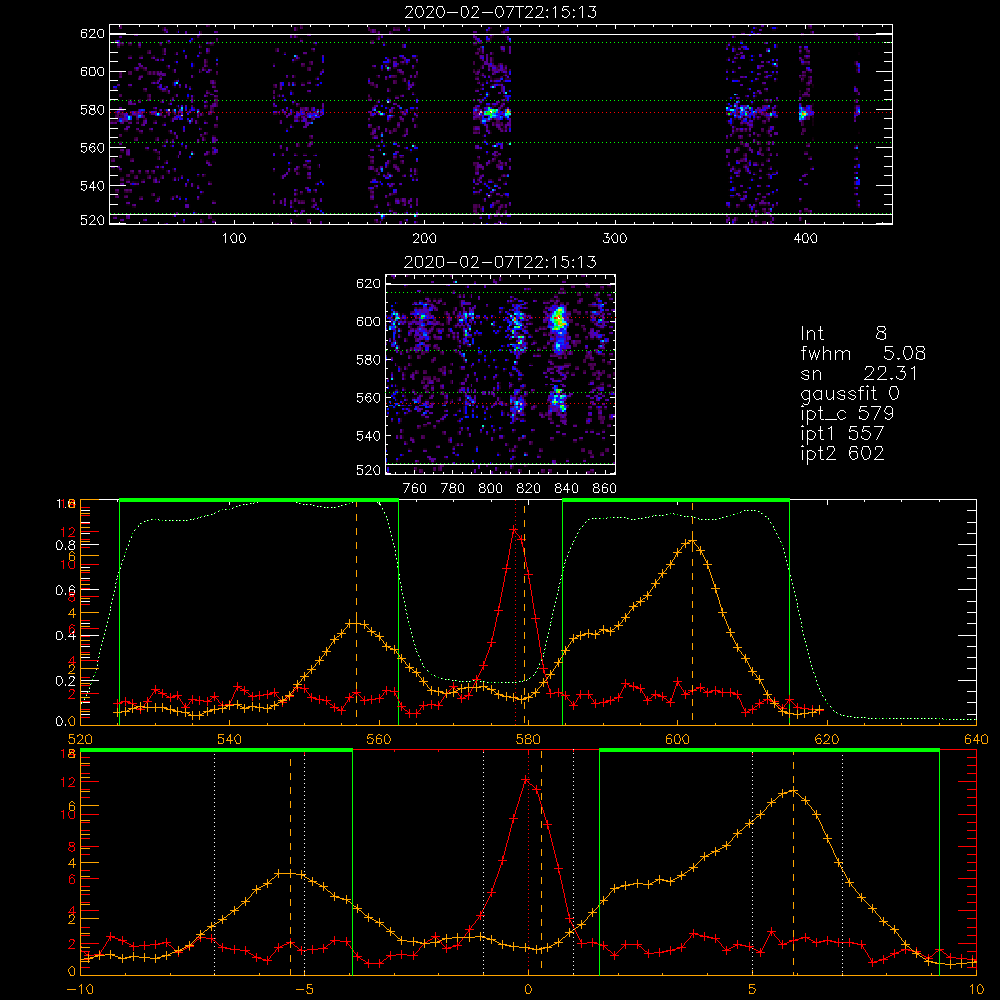
Task: Click y-axis label 540 on top spectrogram
Action: tap(92, 186)
